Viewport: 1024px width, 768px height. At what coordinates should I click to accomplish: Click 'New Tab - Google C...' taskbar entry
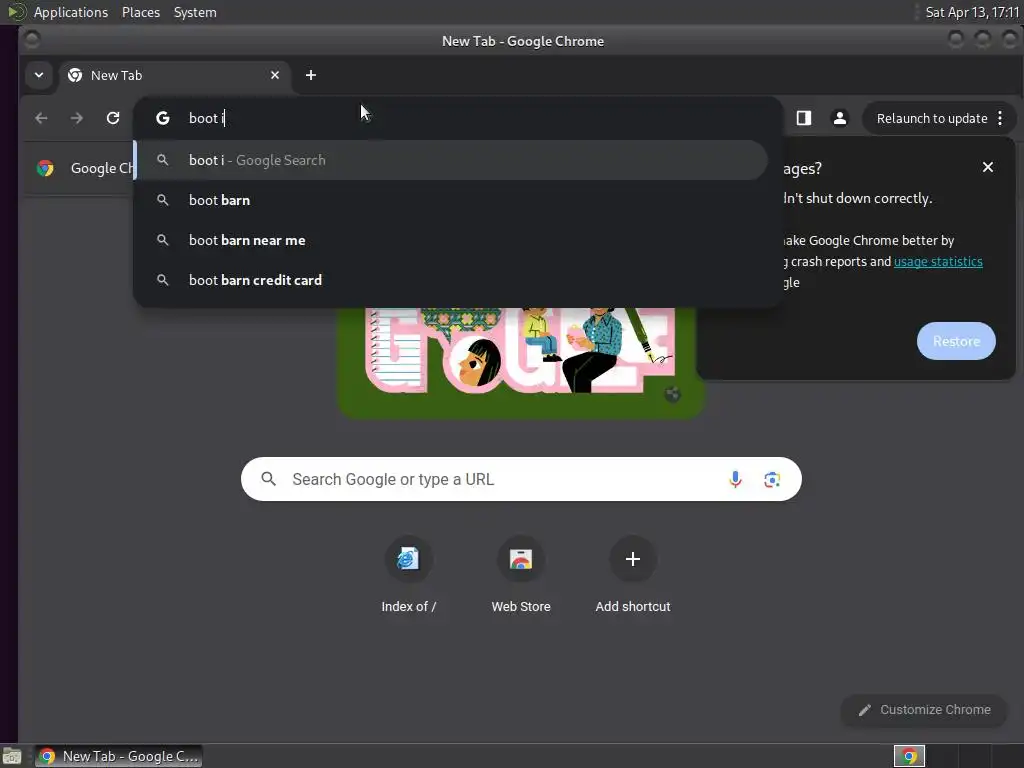[x=119, y=756]
